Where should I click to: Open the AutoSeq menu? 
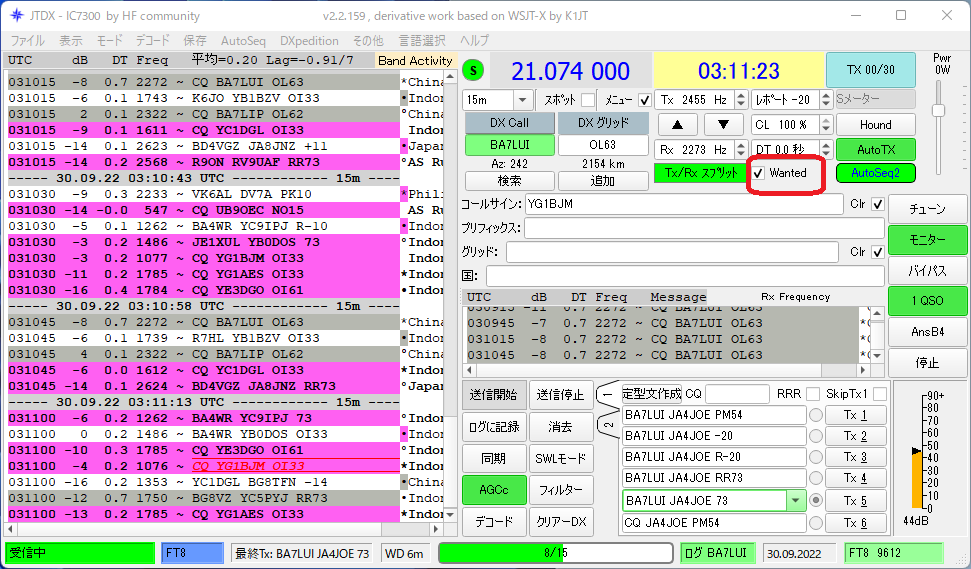click(x=243, y=40)
